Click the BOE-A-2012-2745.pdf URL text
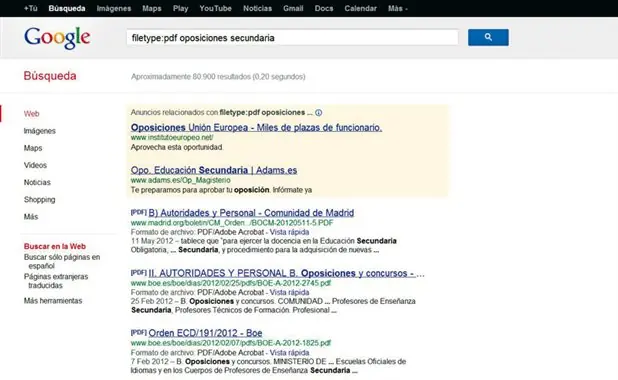Screen dimensions: 618x380 pos(231,283)
